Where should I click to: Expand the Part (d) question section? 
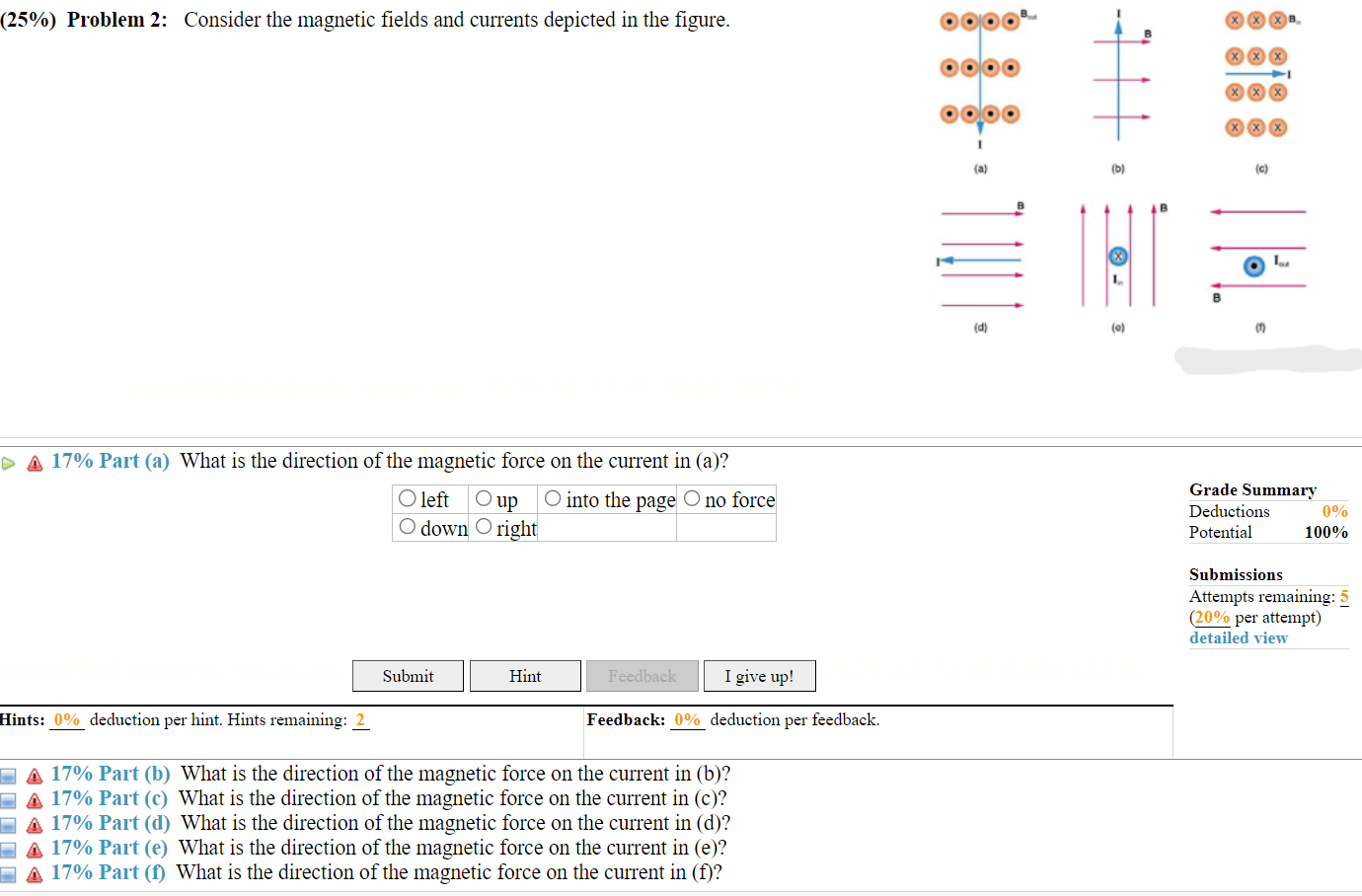click(x=111, y=823)
